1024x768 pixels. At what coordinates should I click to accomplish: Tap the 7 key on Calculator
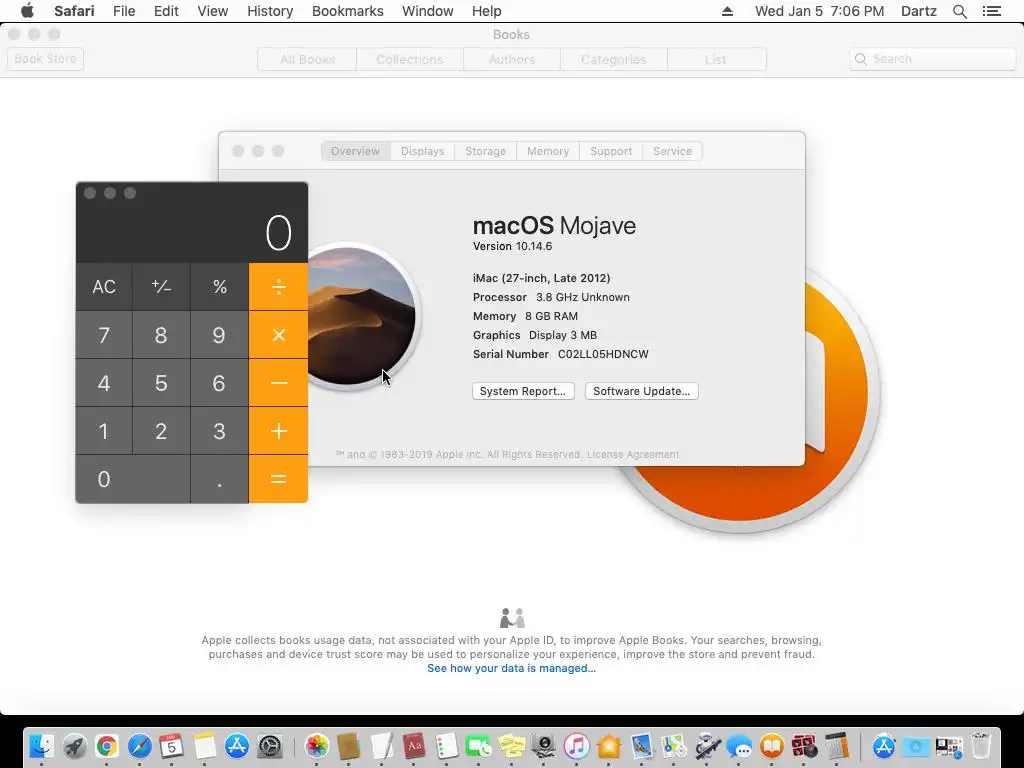pos(104,335)
